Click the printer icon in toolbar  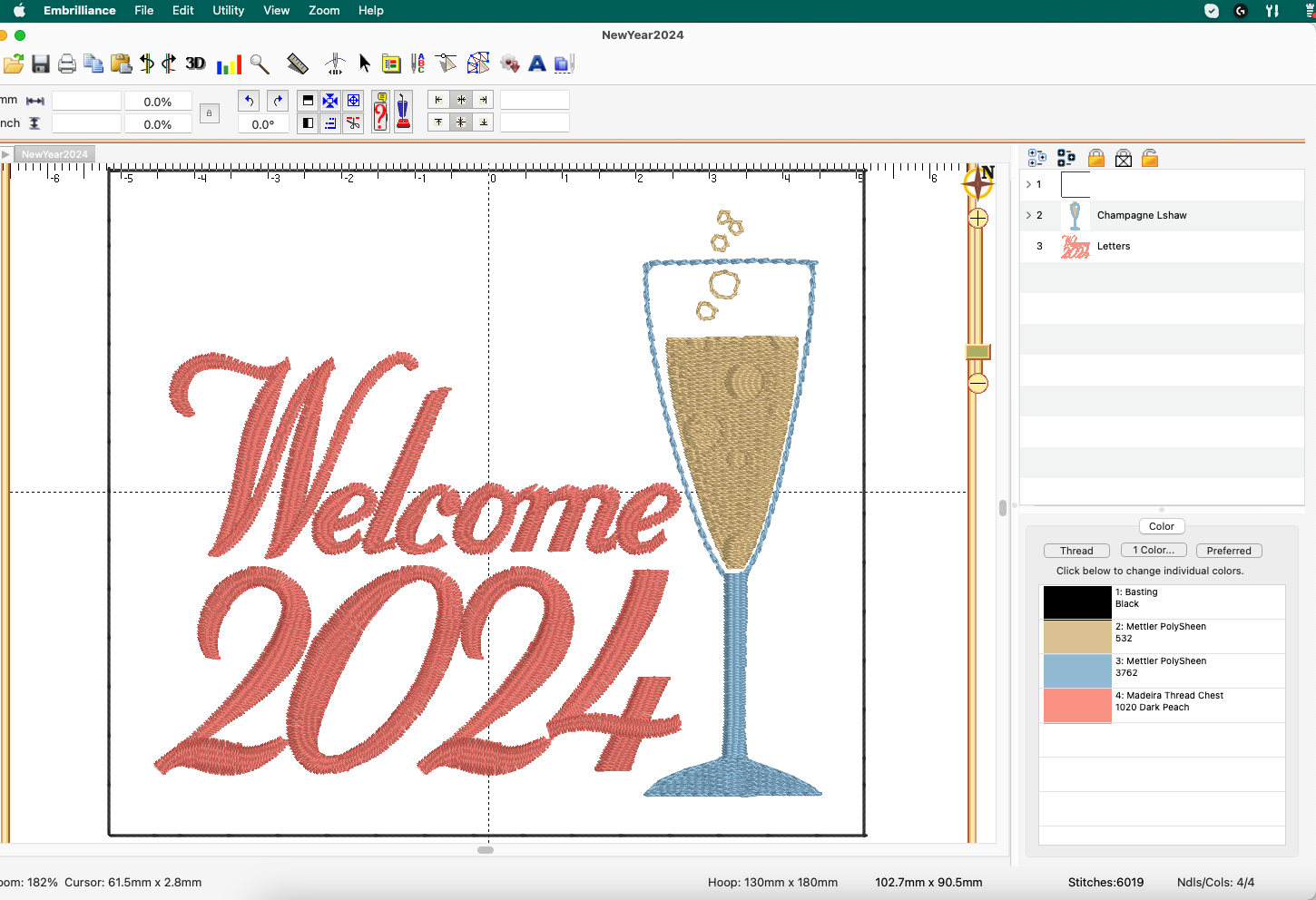[x=67, y=64]
